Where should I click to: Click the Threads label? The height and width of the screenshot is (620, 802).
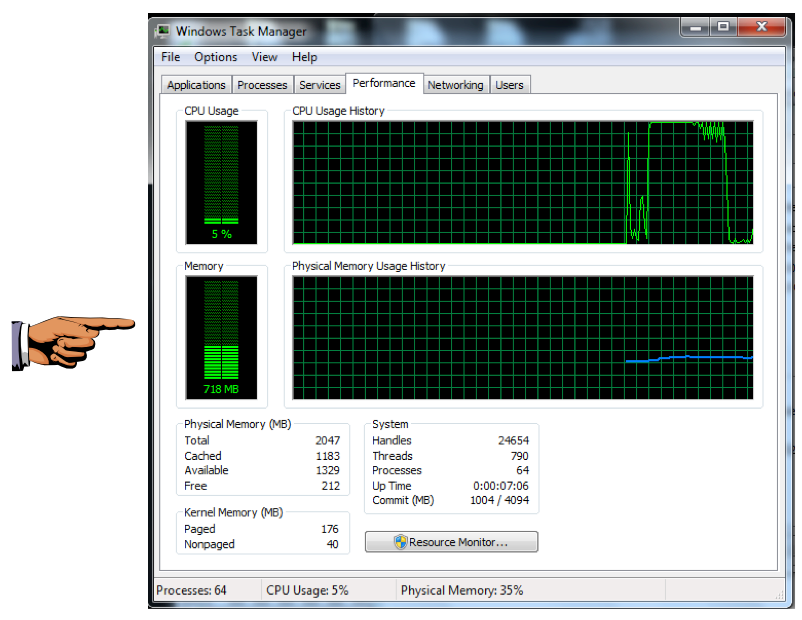coord(392,456)
